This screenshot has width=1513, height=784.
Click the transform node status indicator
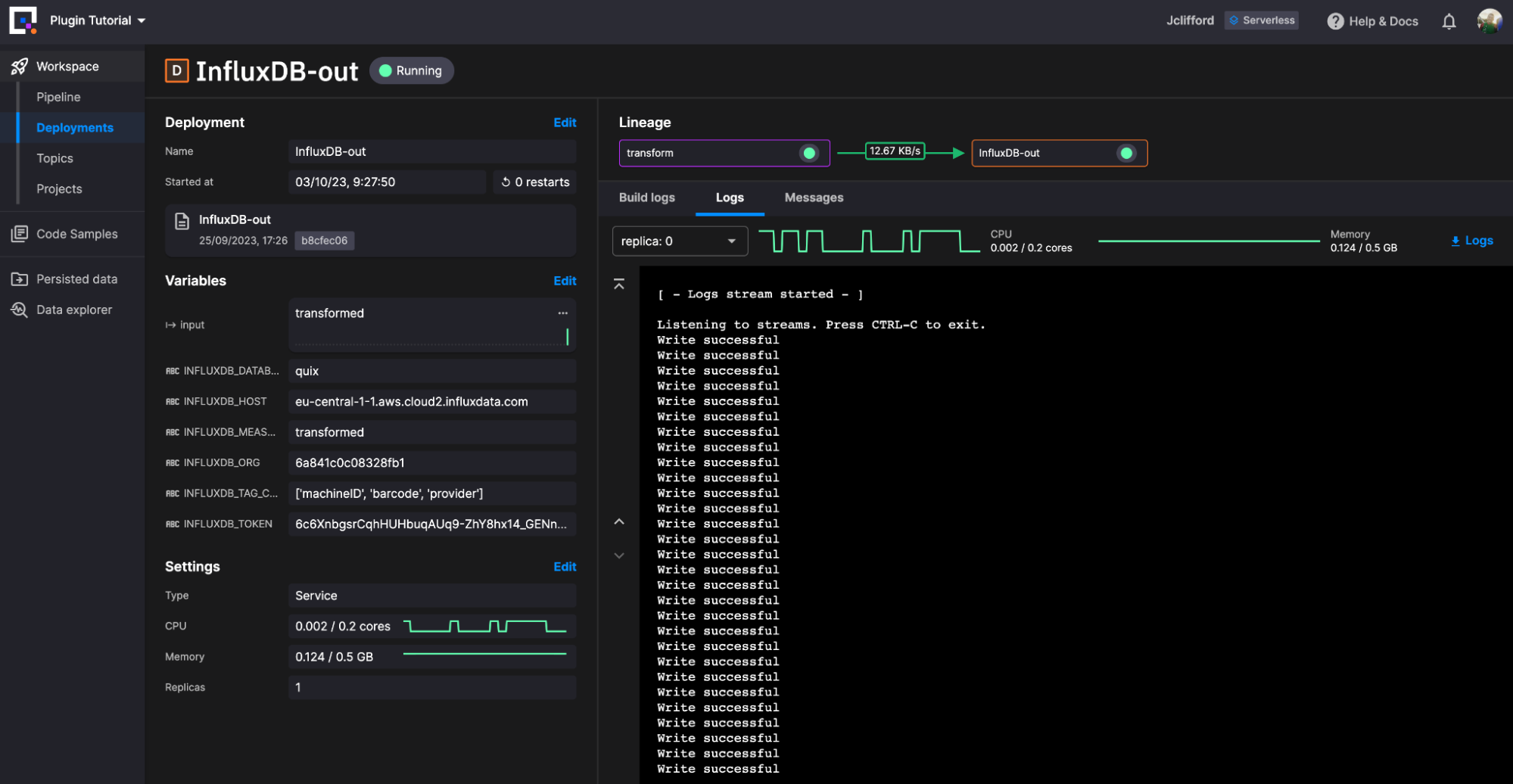coord(809,153)
